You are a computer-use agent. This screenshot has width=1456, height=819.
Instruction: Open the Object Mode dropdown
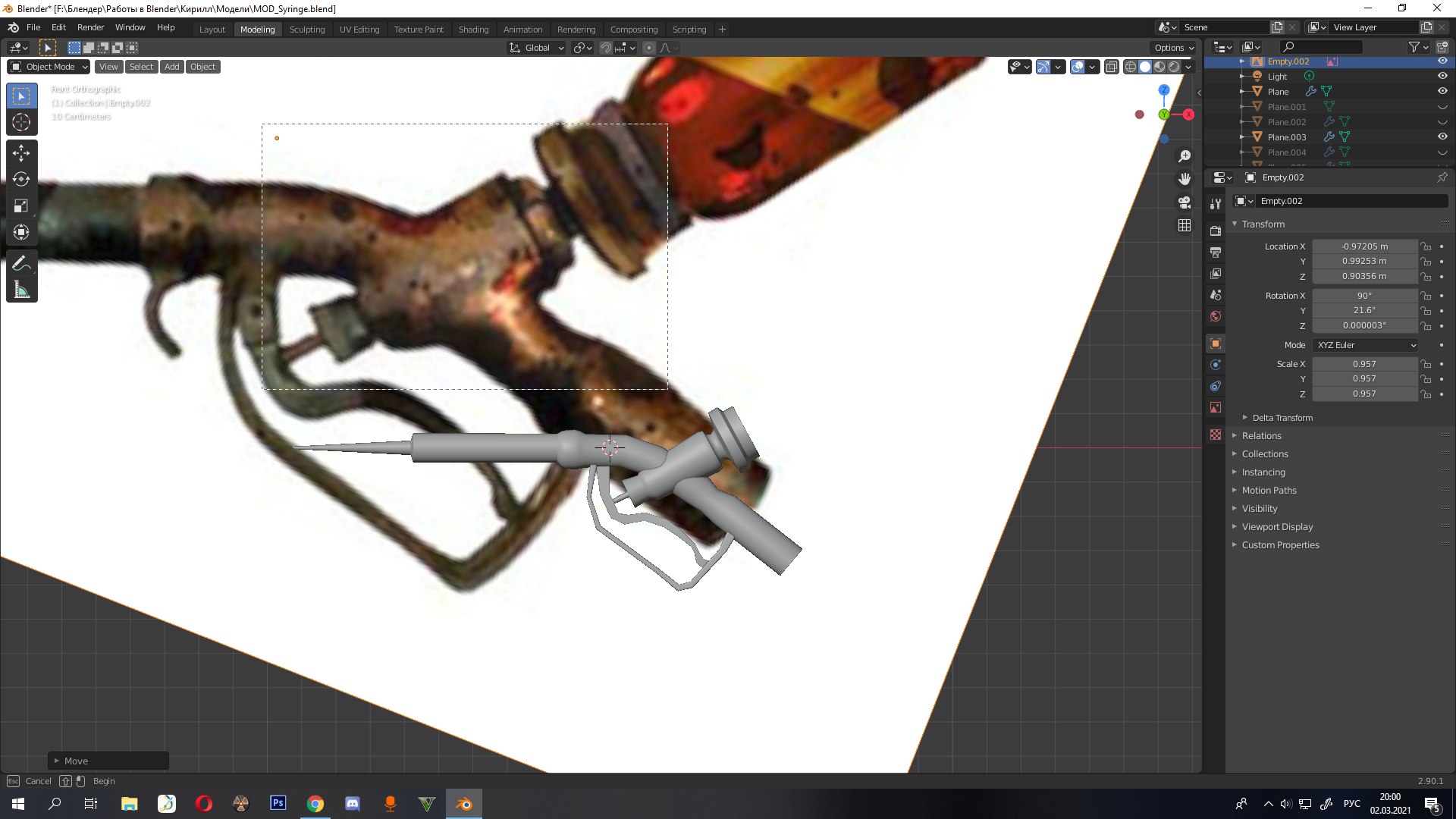[49, 67]
